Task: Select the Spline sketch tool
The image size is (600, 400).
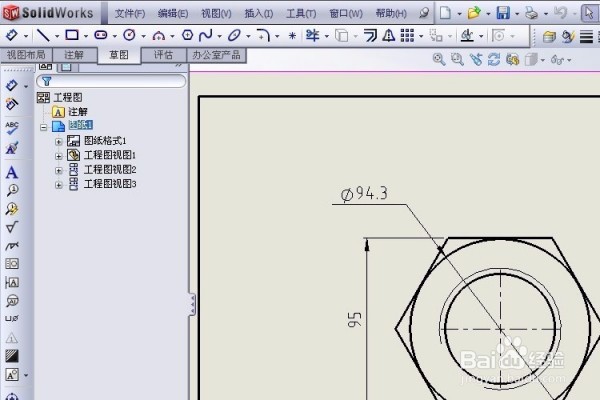Action: click(x=206, y=36)
